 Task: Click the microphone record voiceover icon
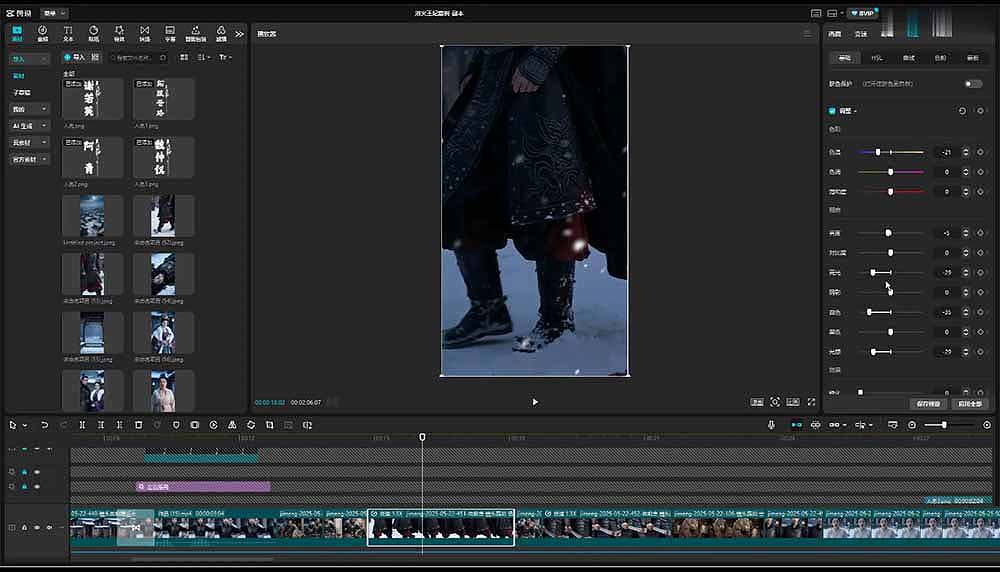click(x=771, y=425)
